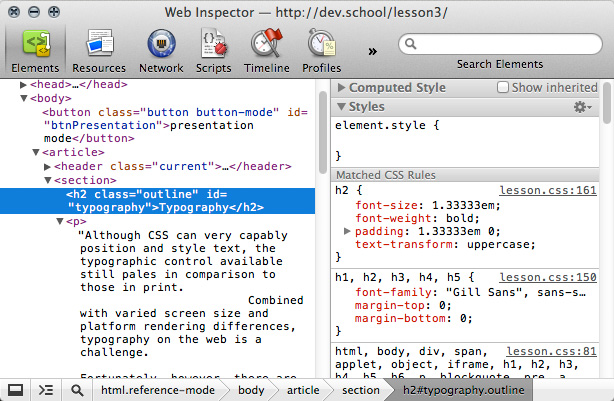This screenshot has height=401, width=614.
Task: Select h2#typography.outline breadcrumb
Action: click(464, 390)
